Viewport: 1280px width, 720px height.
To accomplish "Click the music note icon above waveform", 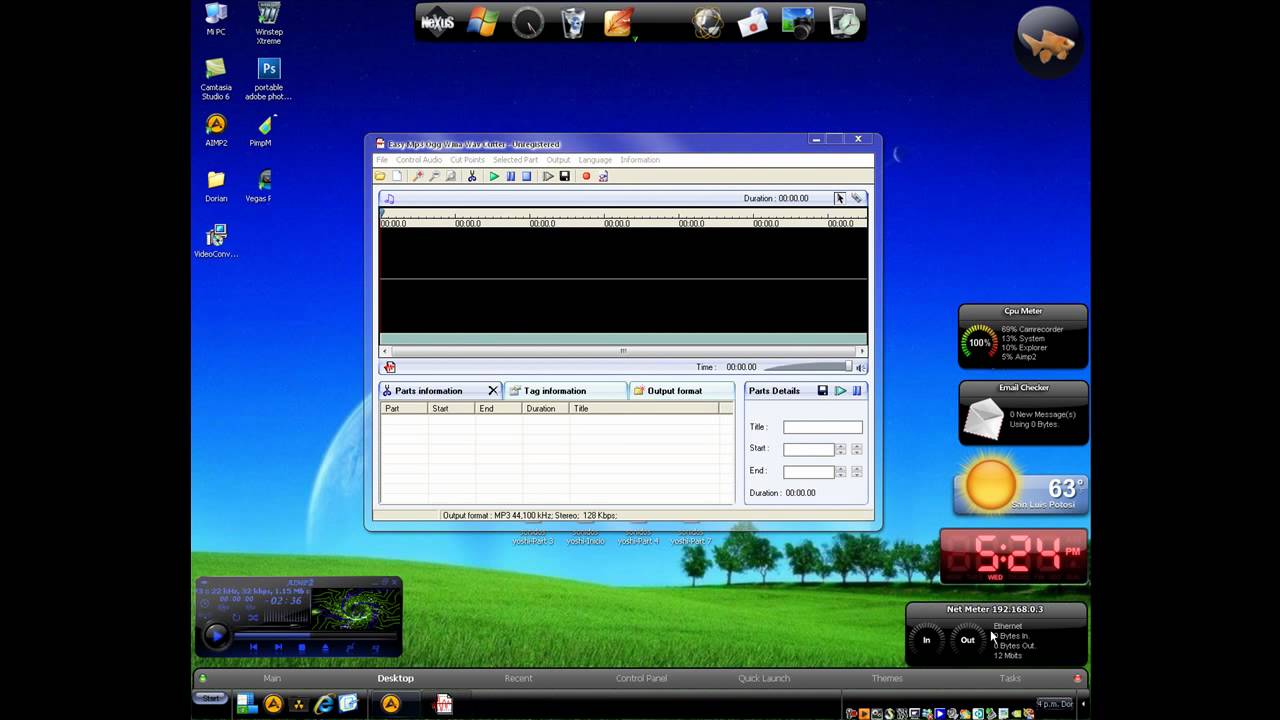I will pyautogui.click(x=390, y=198).
